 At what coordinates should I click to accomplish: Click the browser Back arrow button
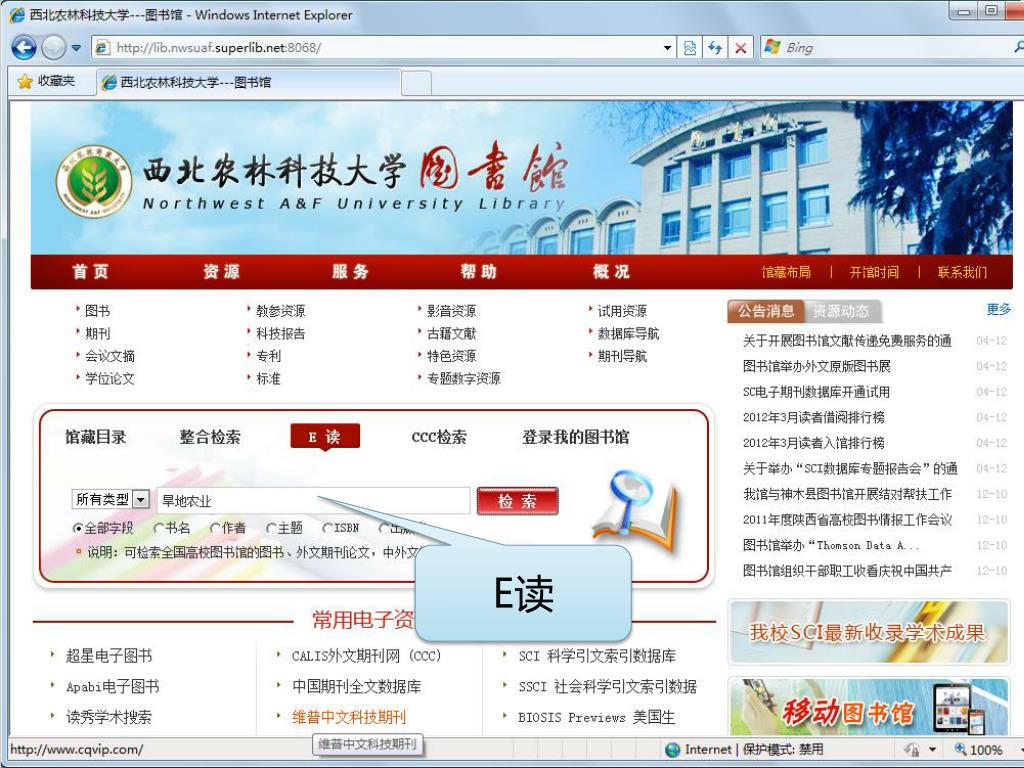click(24, 48)
